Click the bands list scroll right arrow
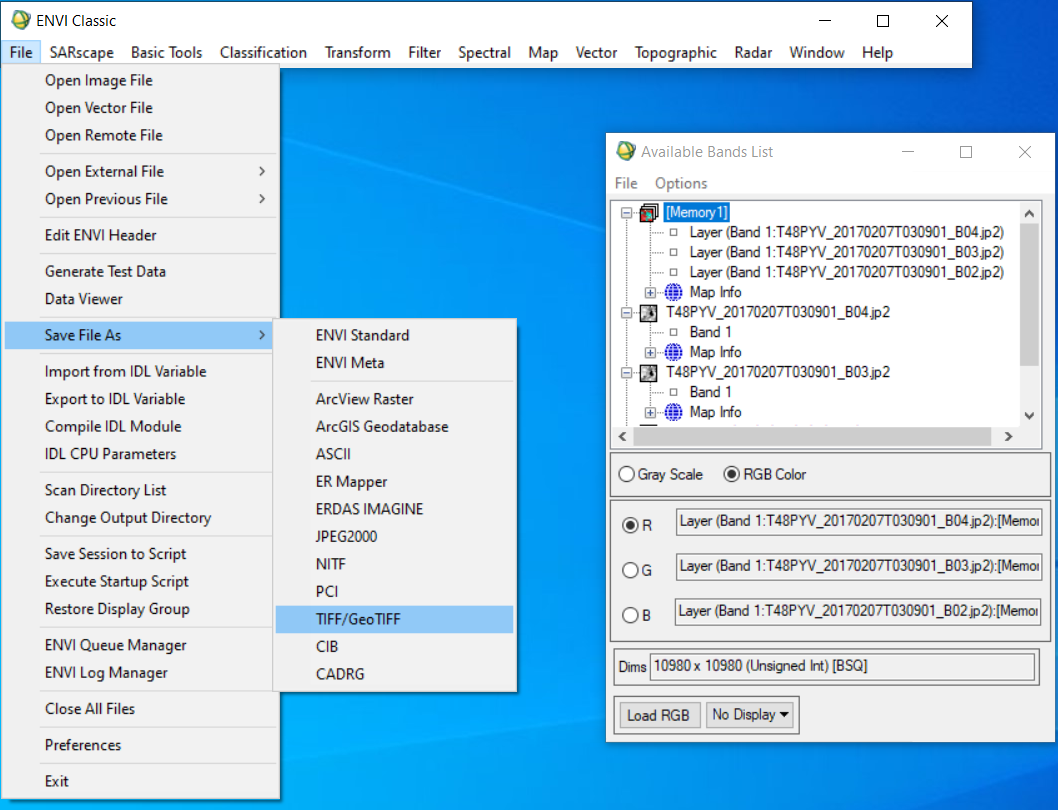The width and height of the screenshot is (1058, 810). coord(1008,437)
